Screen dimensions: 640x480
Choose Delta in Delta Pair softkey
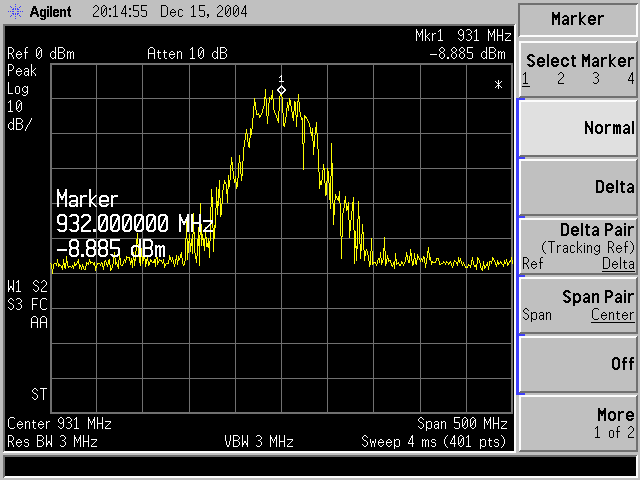coord(618,264)
